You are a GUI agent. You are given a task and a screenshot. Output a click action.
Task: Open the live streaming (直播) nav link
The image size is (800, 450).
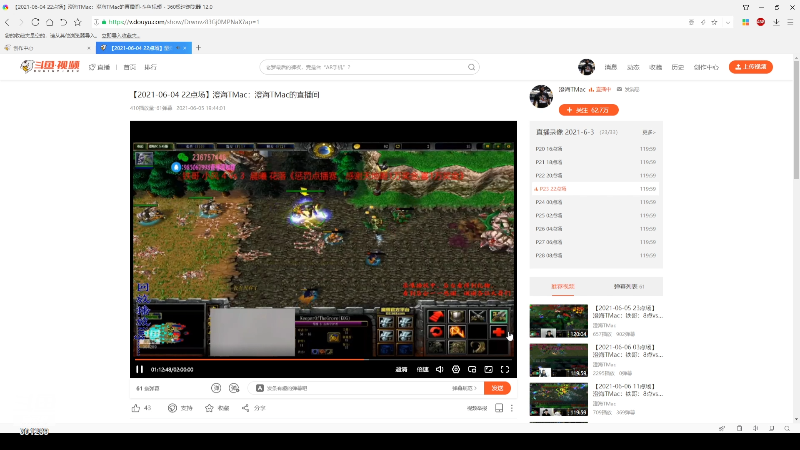click(x=99, y=67)
